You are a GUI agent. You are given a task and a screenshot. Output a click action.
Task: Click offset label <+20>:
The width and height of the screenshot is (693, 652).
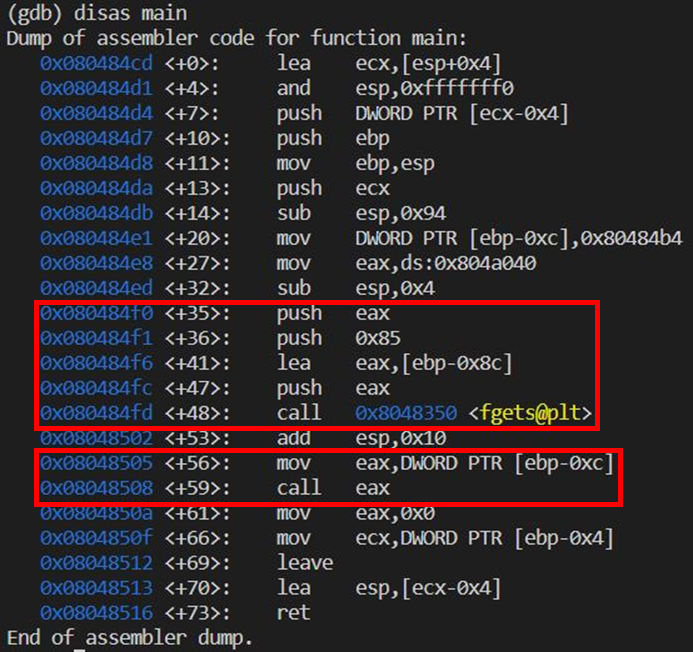(x=198, y=238)
